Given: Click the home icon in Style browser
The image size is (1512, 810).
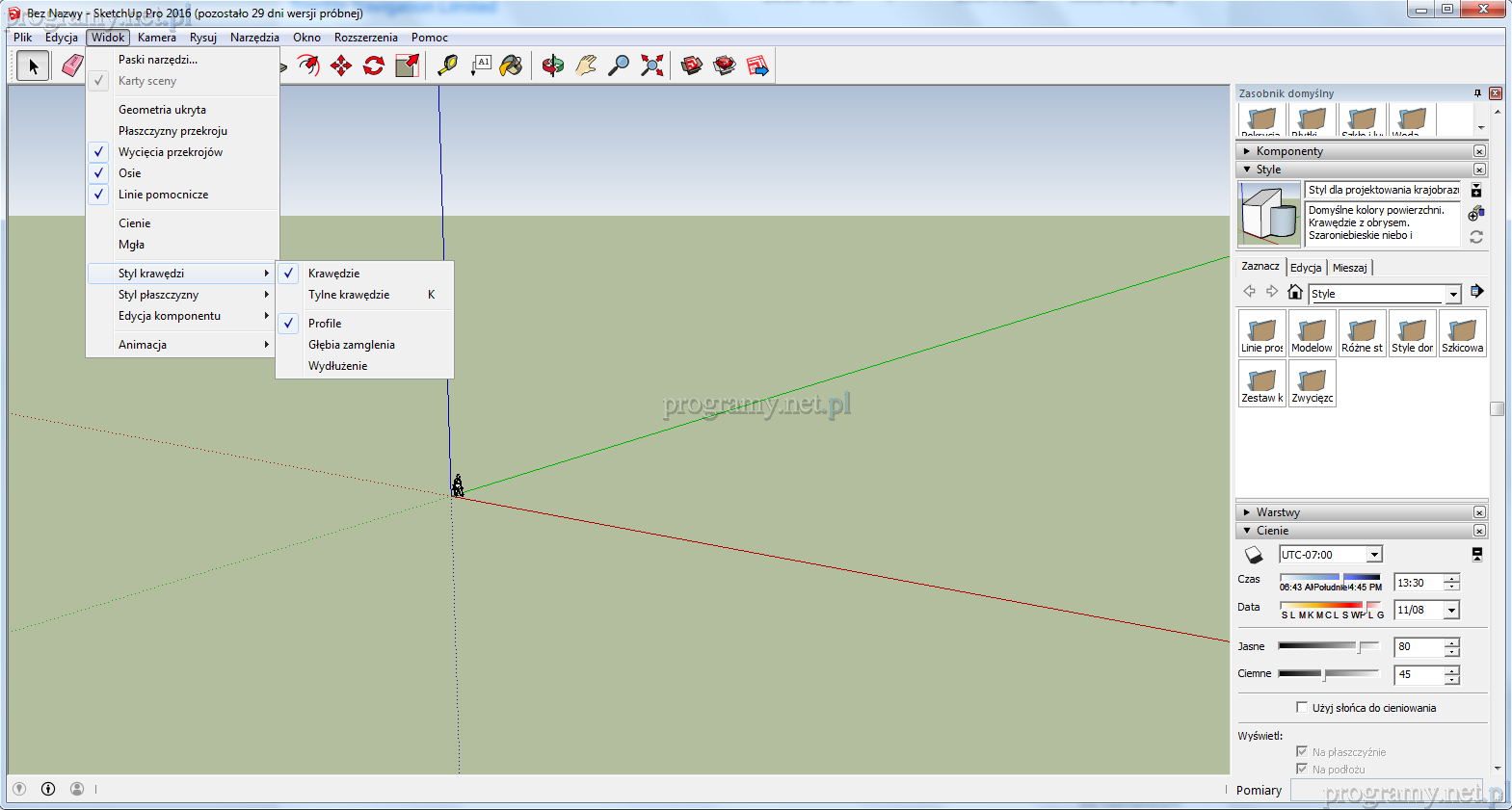Looking at the screenshot, I should click(1295, 293).
